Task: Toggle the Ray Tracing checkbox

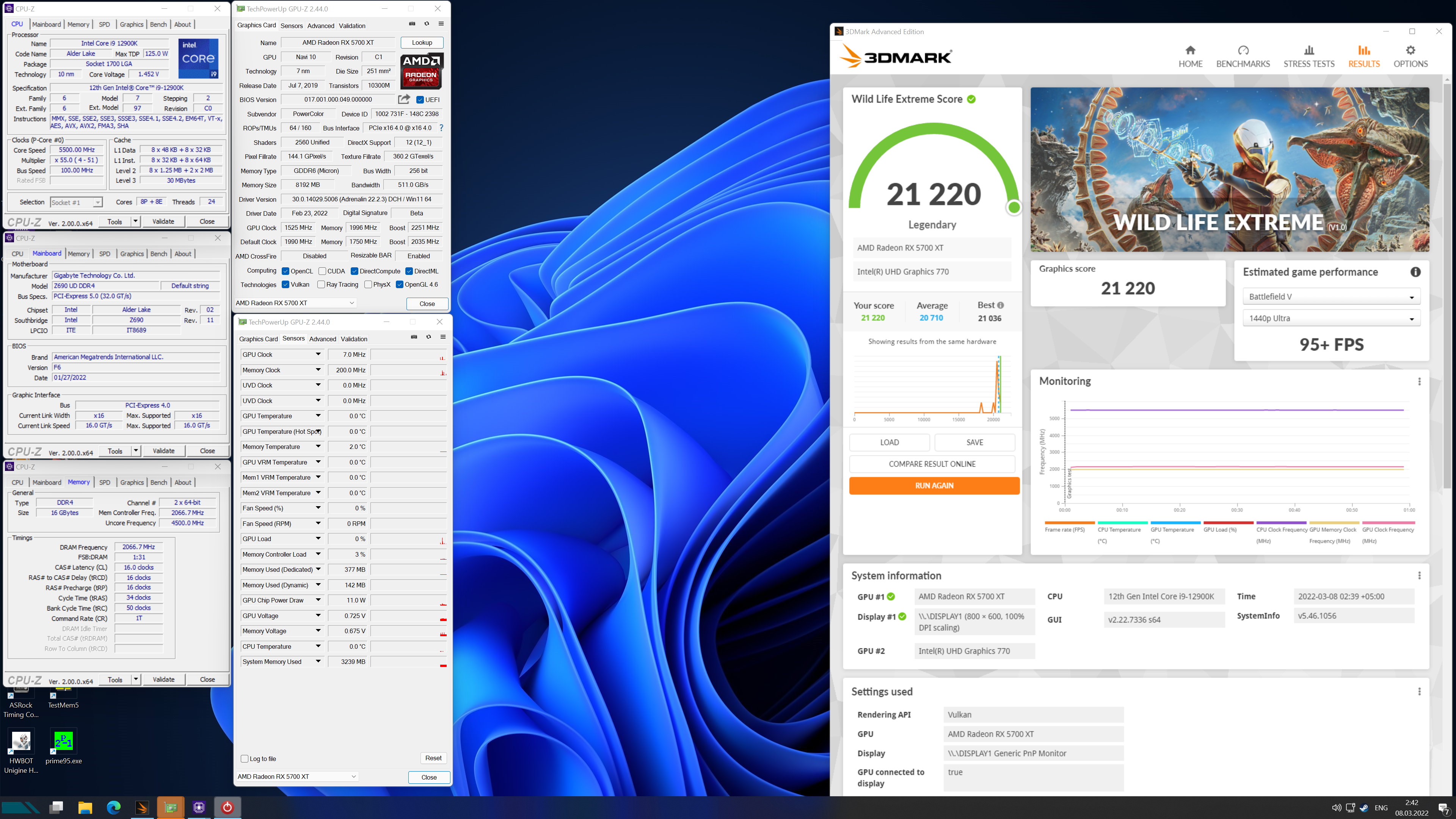Action: [x=321, y=284]
